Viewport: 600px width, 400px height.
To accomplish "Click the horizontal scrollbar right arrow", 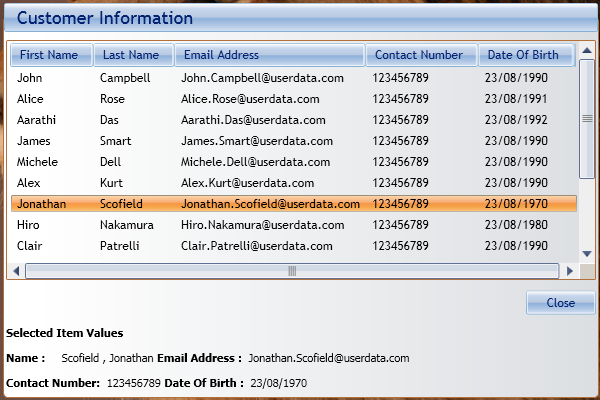I will point(570,271).
